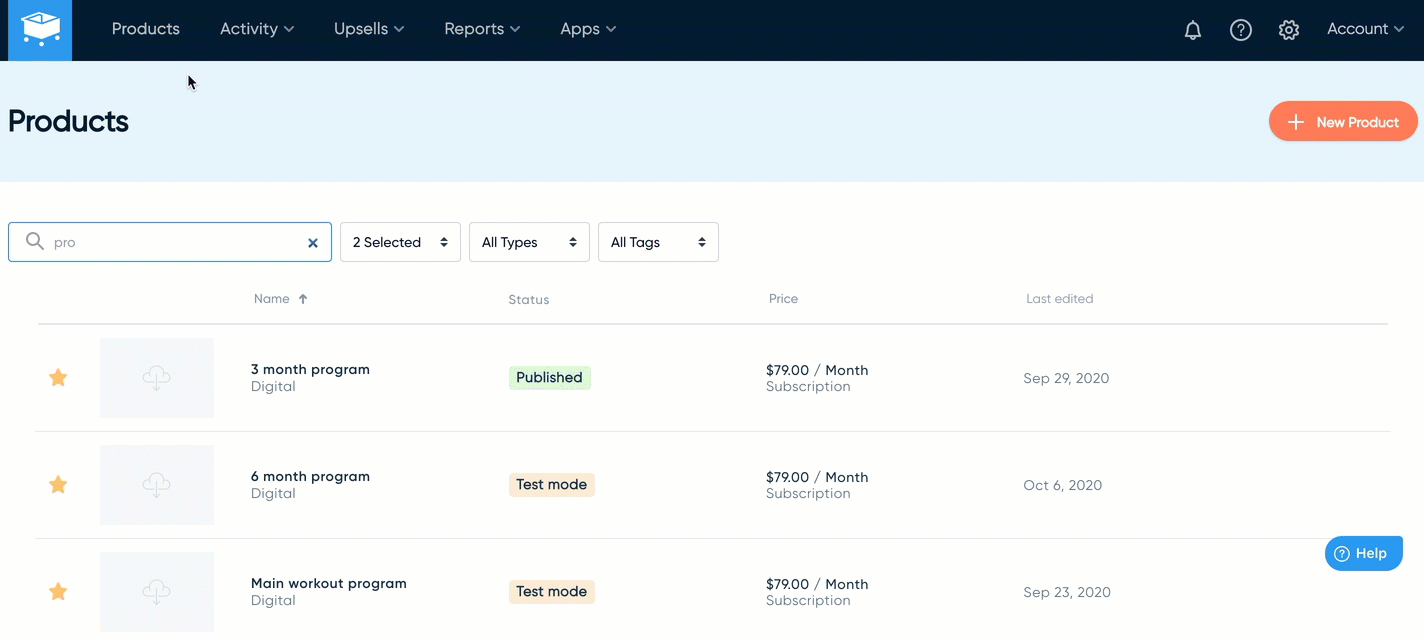Expand the Account menu
This screenshot has width=1424, height=640.
[x=1365, y=29]
